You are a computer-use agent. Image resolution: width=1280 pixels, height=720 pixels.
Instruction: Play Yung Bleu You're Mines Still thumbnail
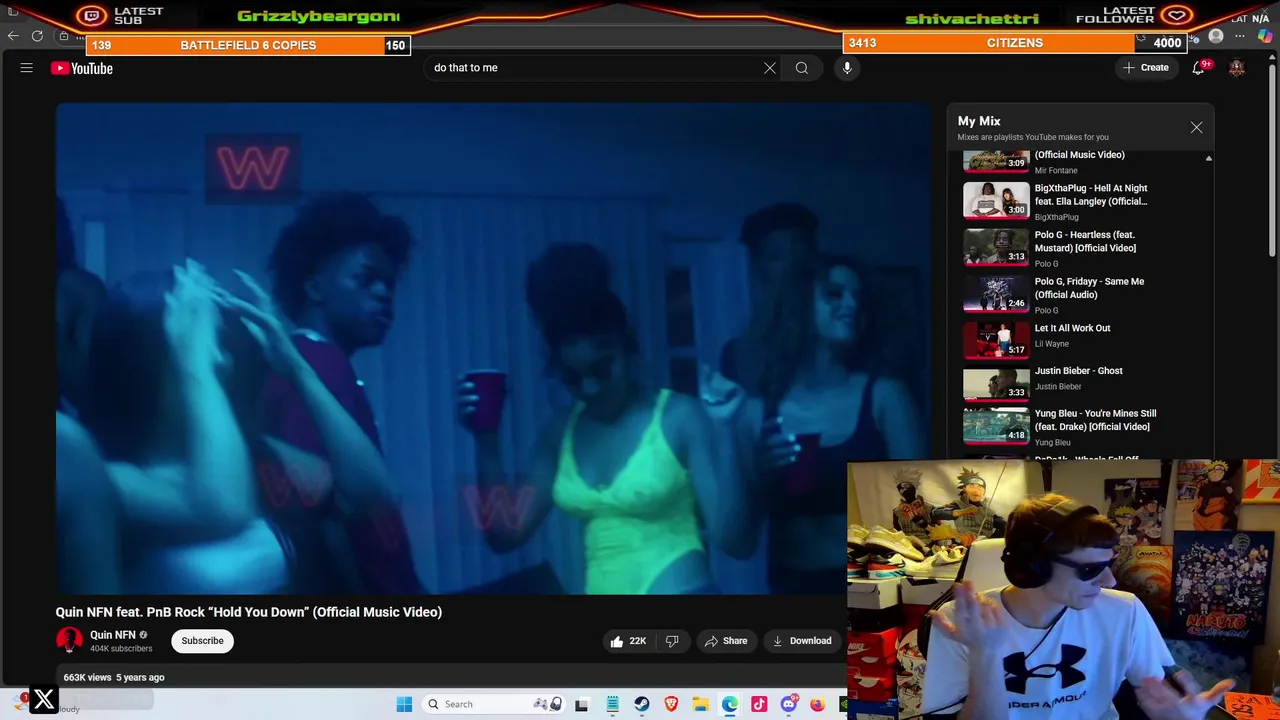coord(996,426)
